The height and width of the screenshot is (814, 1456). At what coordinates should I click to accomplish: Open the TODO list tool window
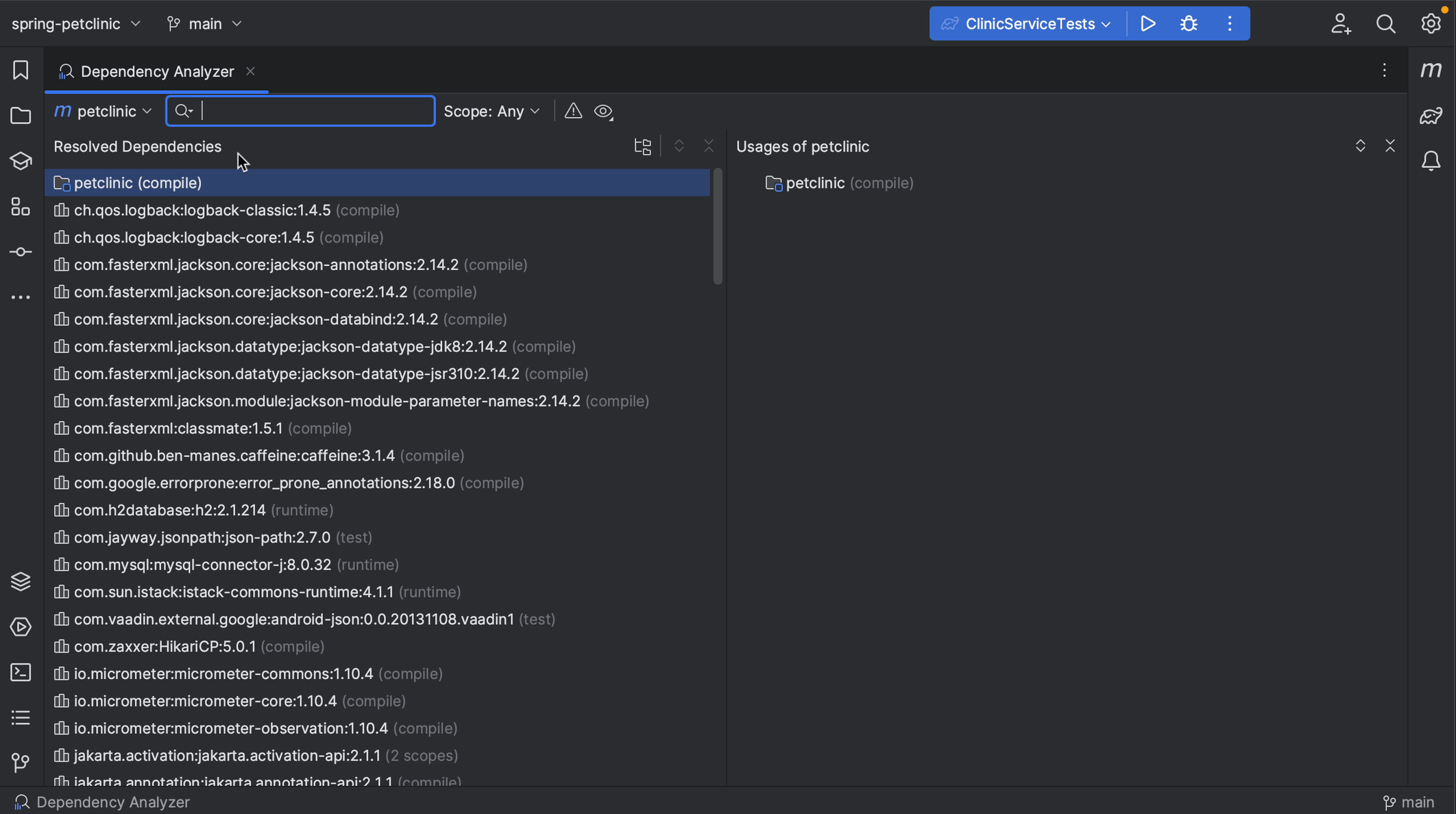(x=20, y=717)
